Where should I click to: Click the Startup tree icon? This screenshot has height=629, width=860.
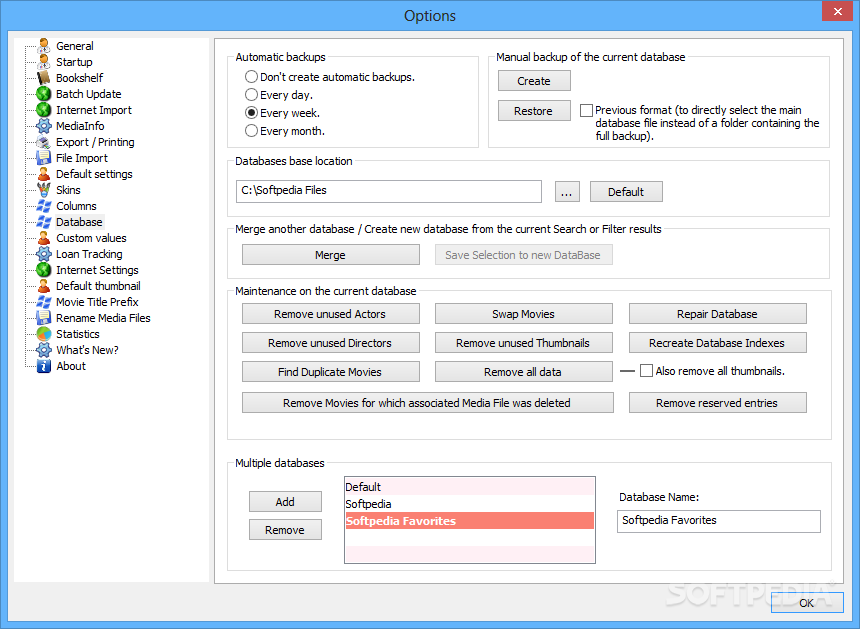click(44, 62)
